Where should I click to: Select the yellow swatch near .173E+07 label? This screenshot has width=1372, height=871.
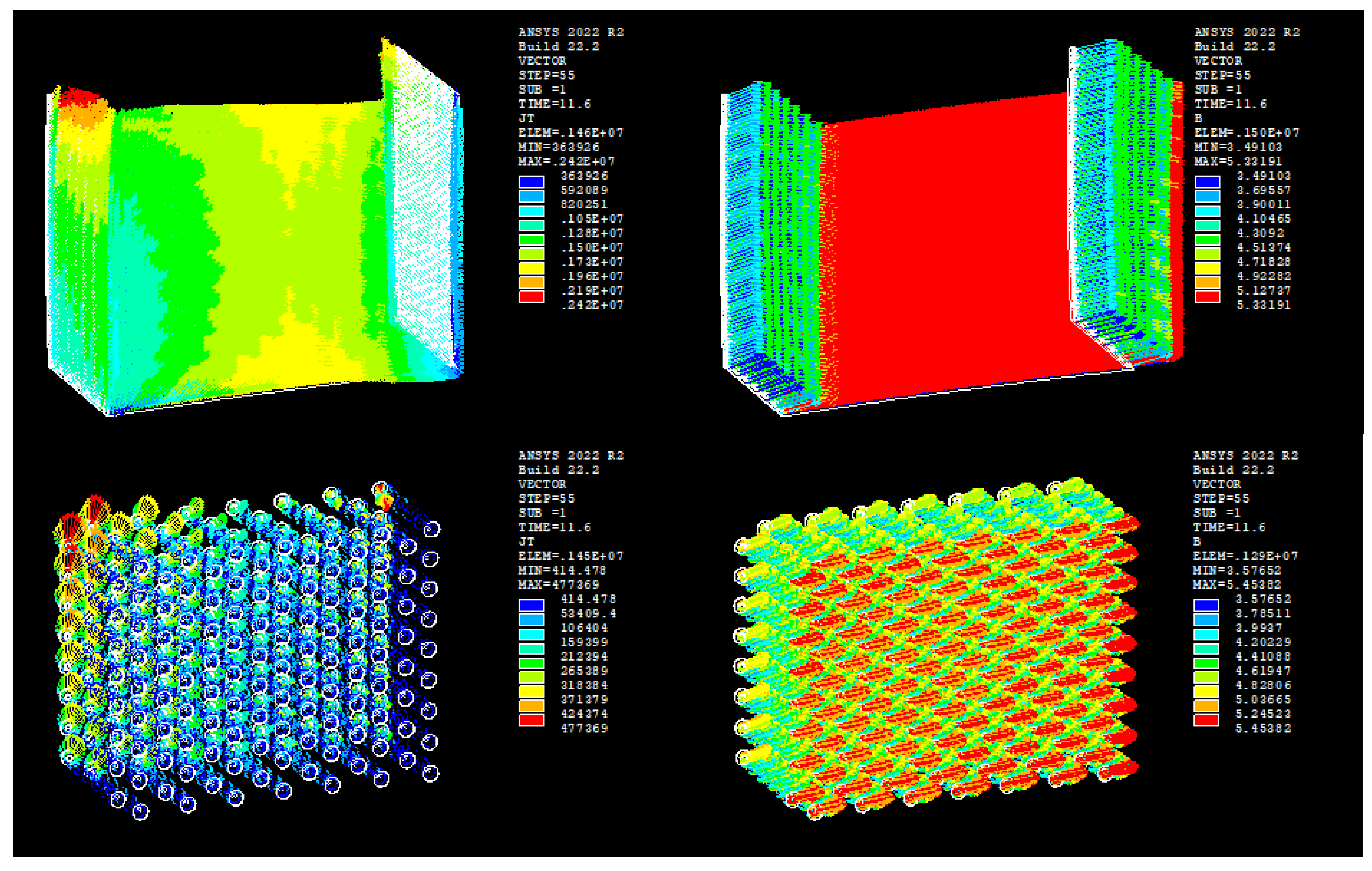[531, 268]
